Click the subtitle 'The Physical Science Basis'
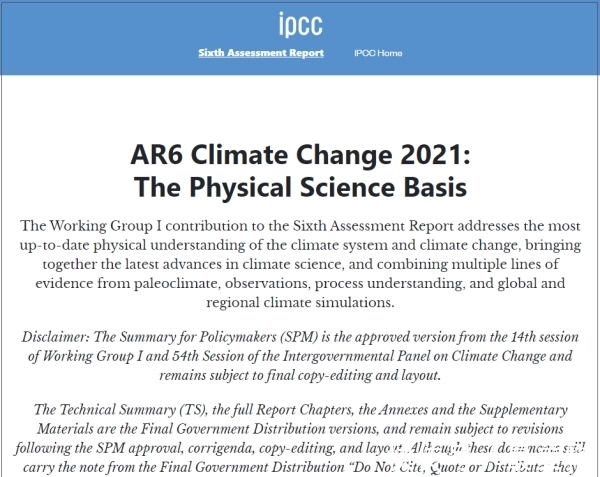The height and width of the screenshot is (477, 600). pyautogui.click(x=300, y=187)
